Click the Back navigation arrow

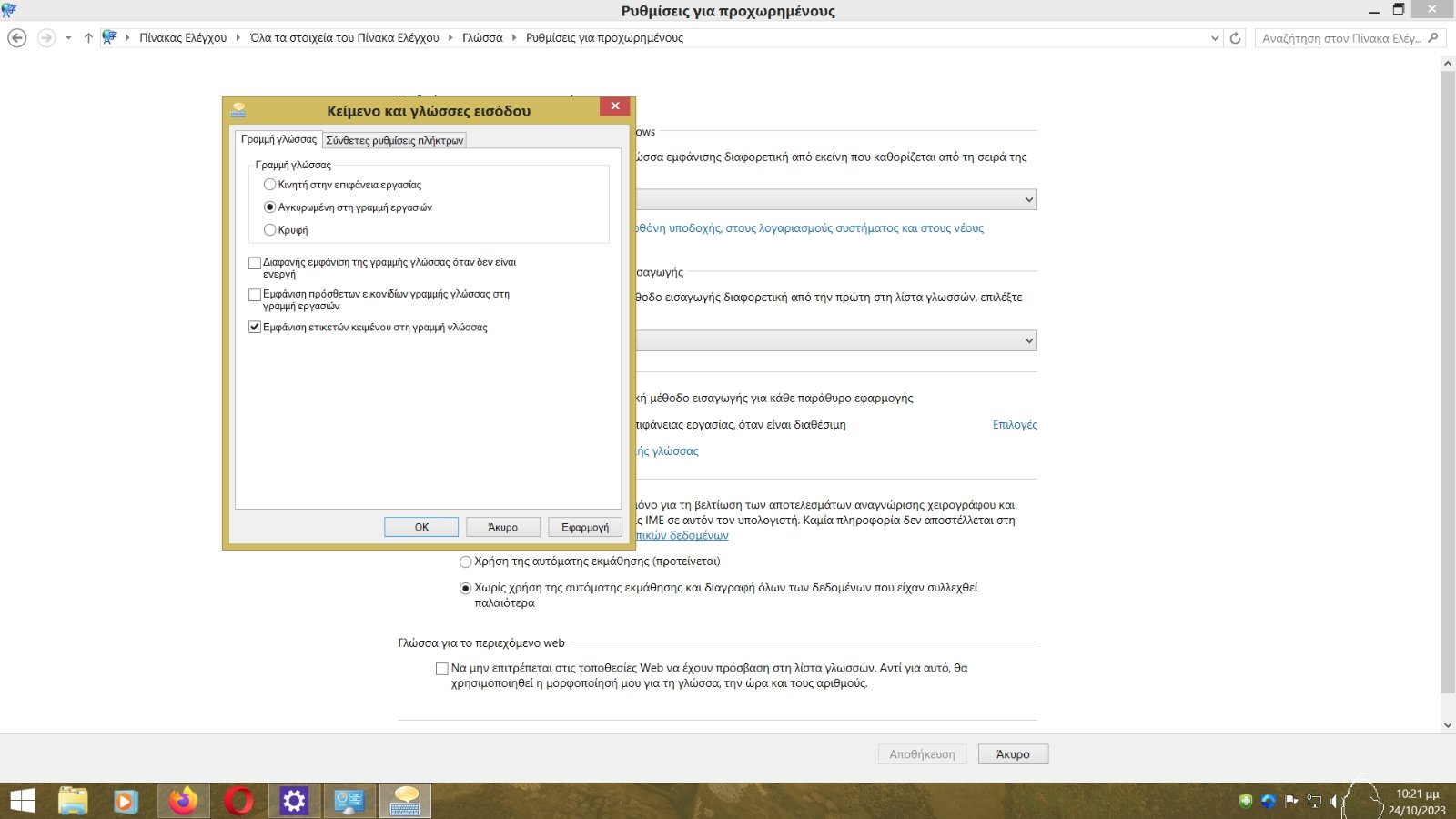17,38
